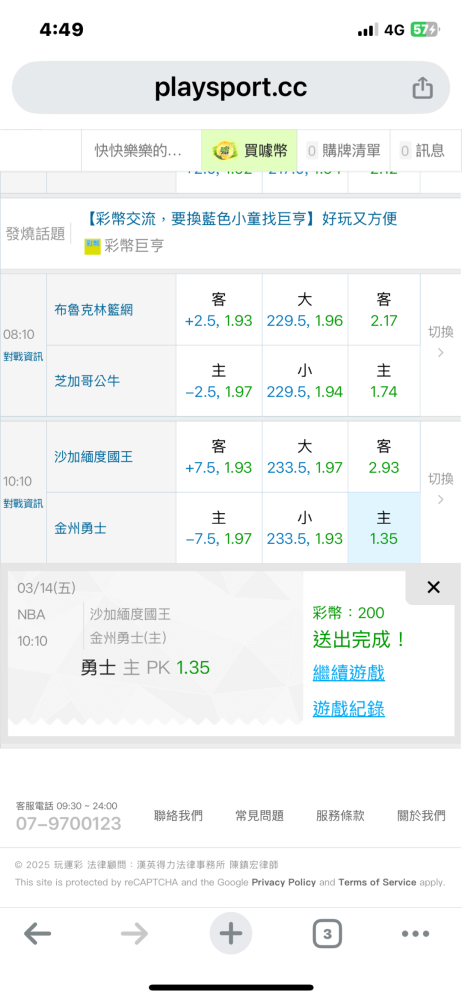Select Warriors spread 主 -7.5, 1.97
Screen dimensions: 462x1000
click(219, 528)
